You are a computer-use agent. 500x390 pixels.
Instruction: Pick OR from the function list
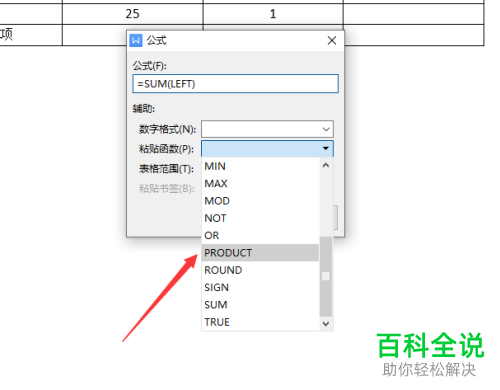(x=260, y=235)
